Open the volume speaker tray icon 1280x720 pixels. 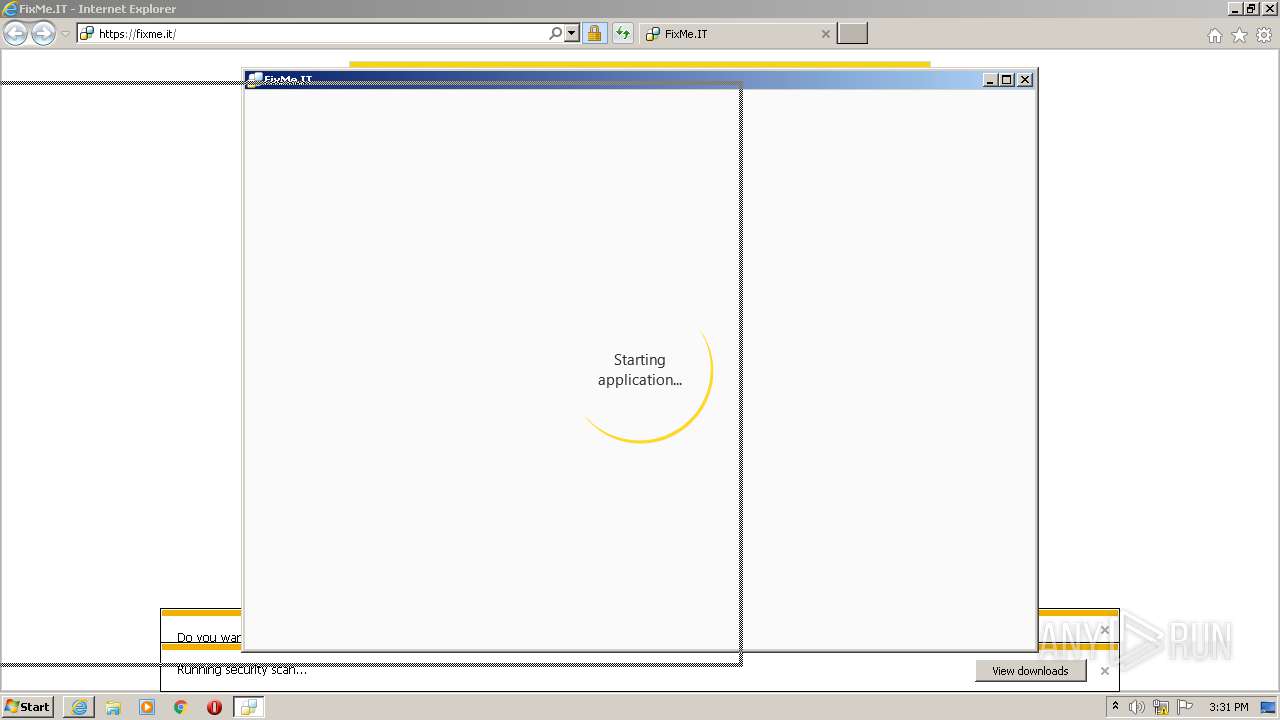point(1137,707)
